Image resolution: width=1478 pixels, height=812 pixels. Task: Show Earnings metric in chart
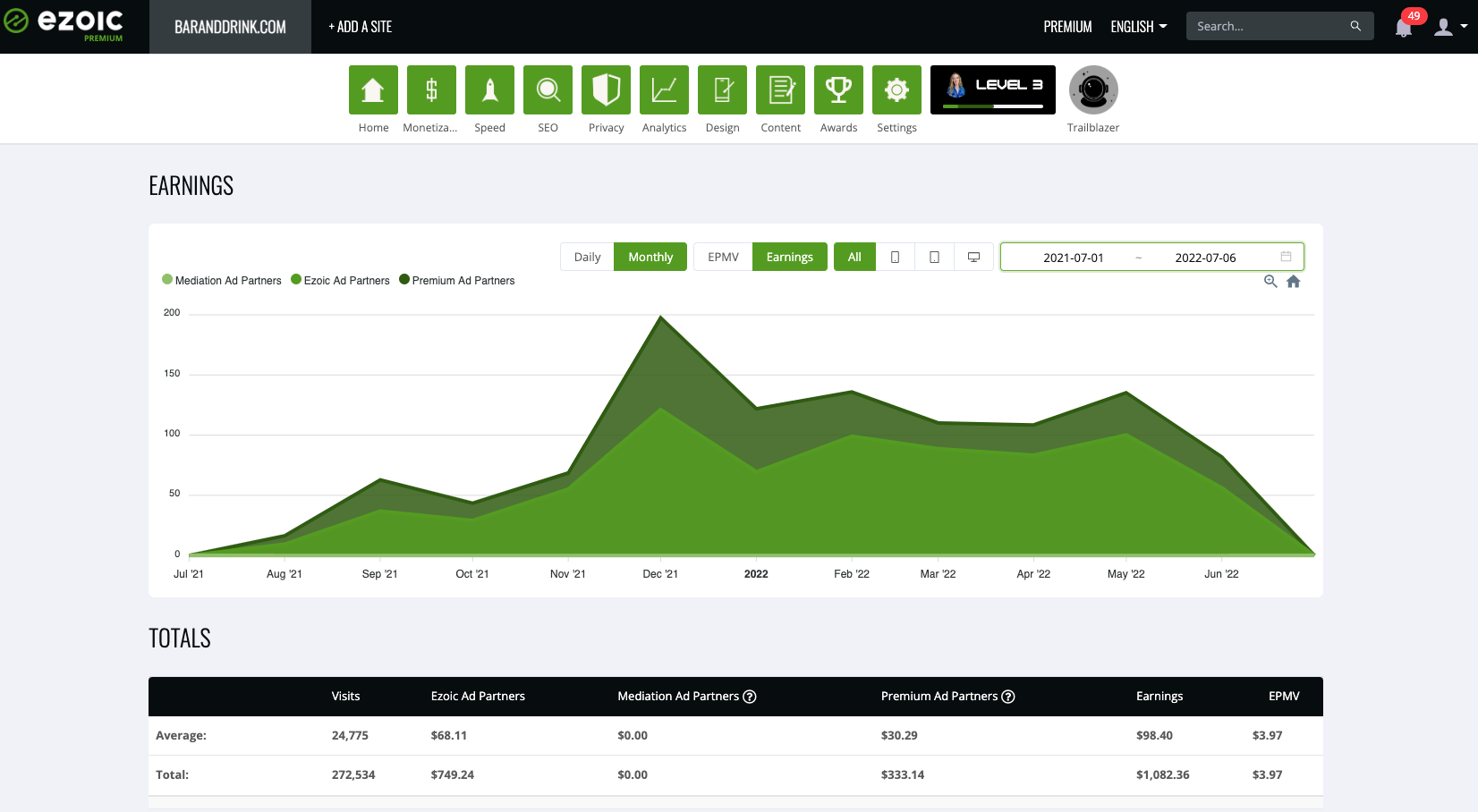(790, 257)
